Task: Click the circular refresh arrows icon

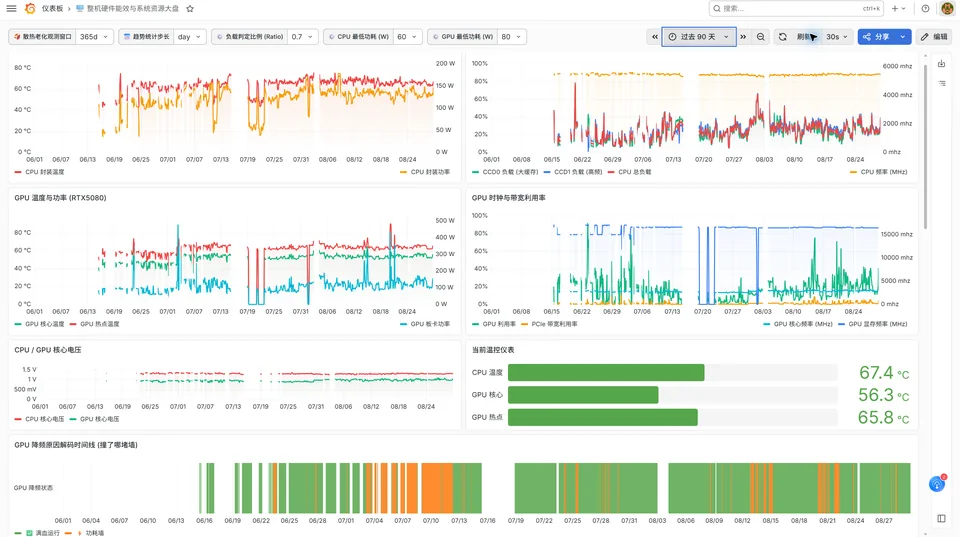Action: point(782,37)
